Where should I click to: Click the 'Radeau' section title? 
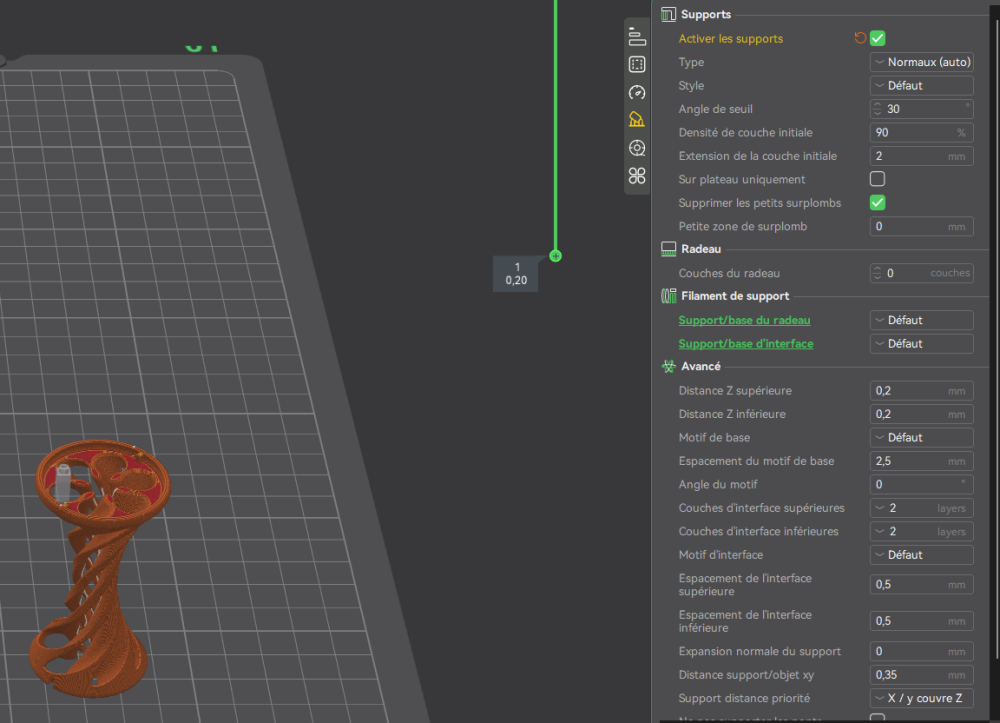point(701,249)
